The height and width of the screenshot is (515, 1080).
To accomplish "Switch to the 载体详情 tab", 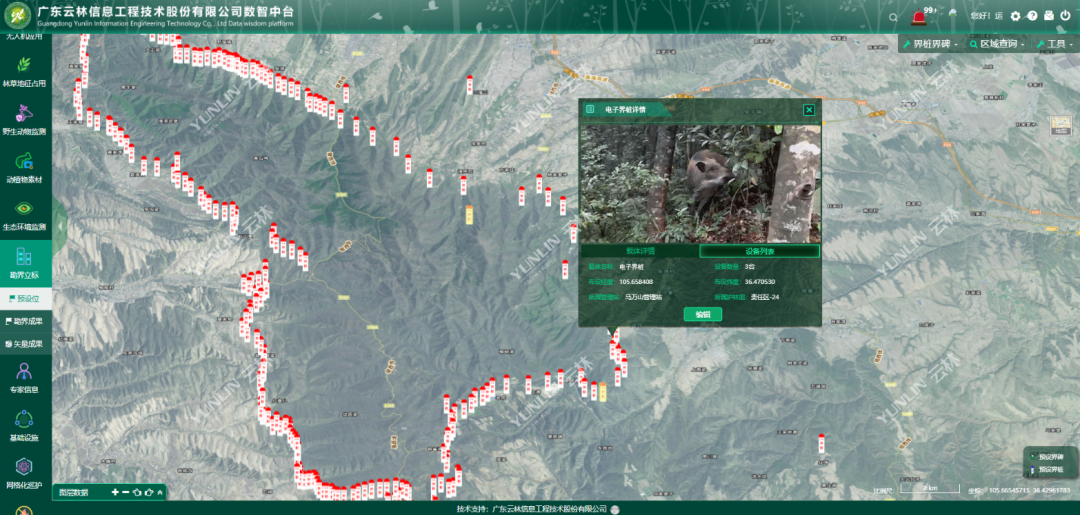I will tap(640, 251).
